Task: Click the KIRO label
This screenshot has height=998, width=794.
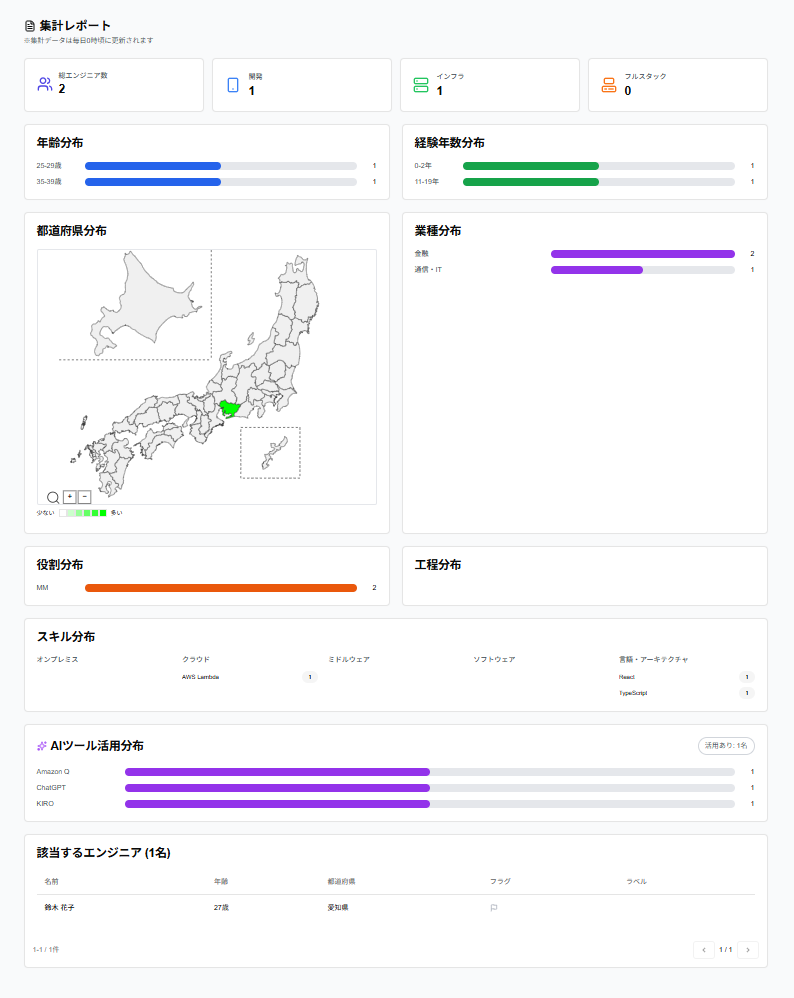Action: click(x=45, y=804)
